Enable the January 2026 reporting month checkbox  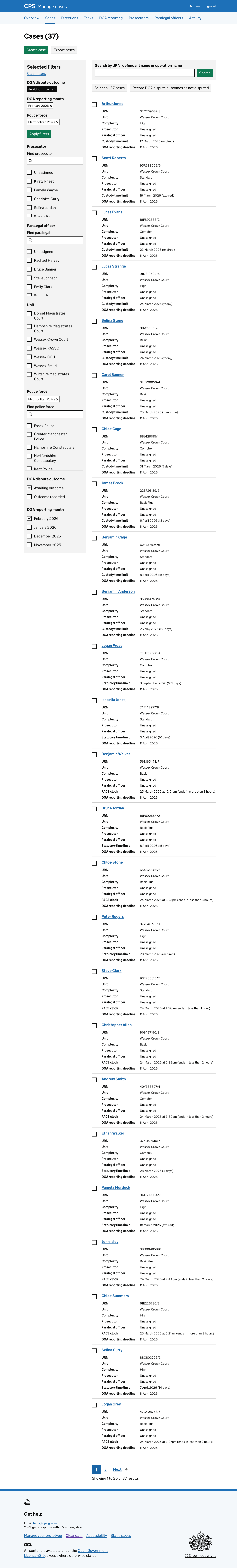(30, 527)
